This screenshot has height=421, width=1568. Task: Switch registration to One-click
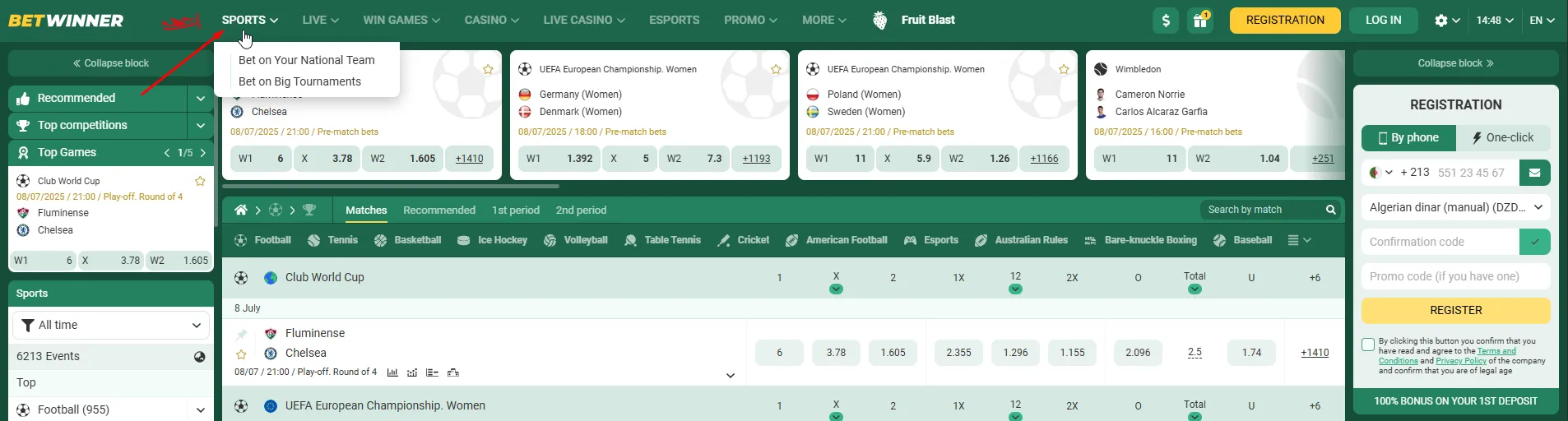[1503, 137]
